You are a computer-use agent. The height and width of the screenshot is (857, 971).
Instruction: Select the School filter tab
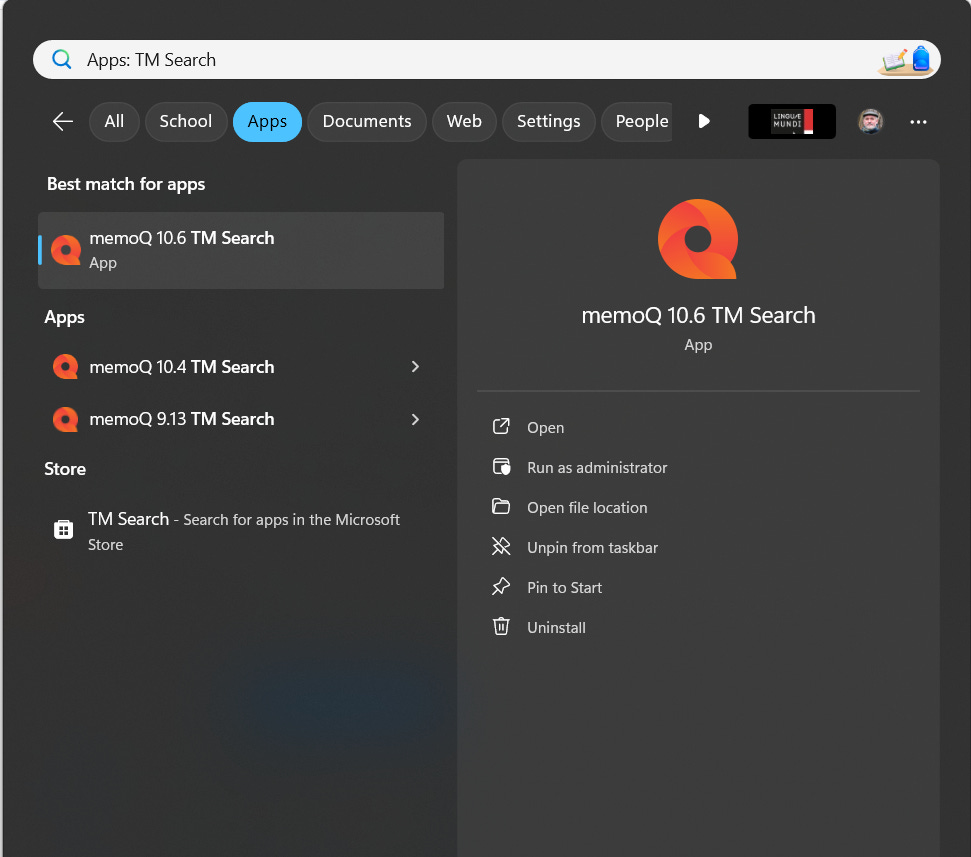point(186,121)
